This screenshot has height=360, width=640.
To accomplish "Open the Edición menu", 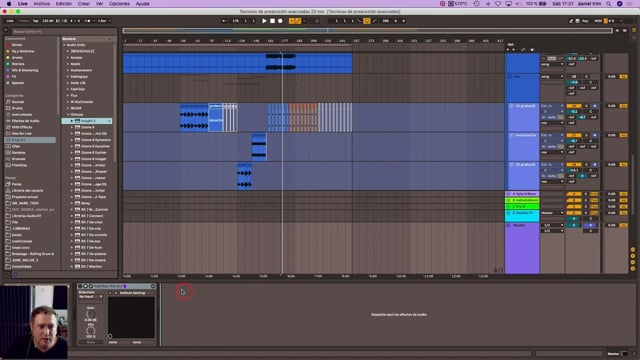I will point(64,4).
